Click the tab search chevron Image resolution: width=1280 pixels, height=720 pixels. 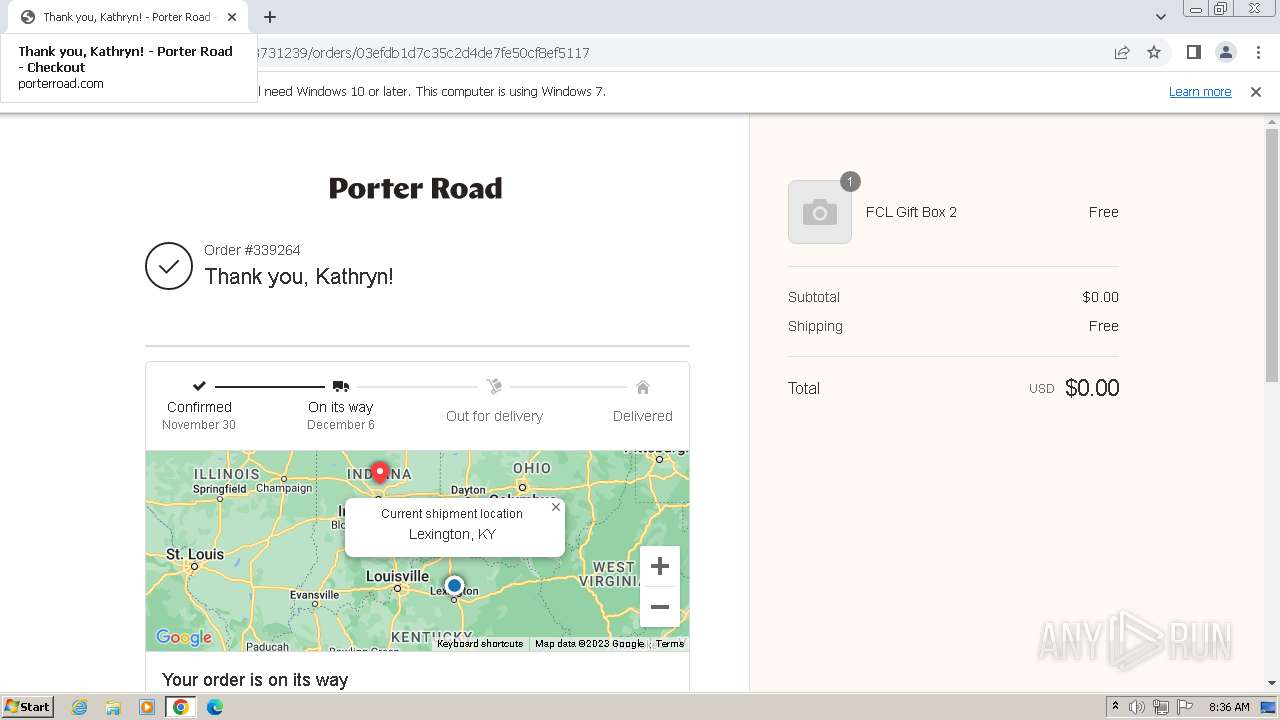[1160, 17]
